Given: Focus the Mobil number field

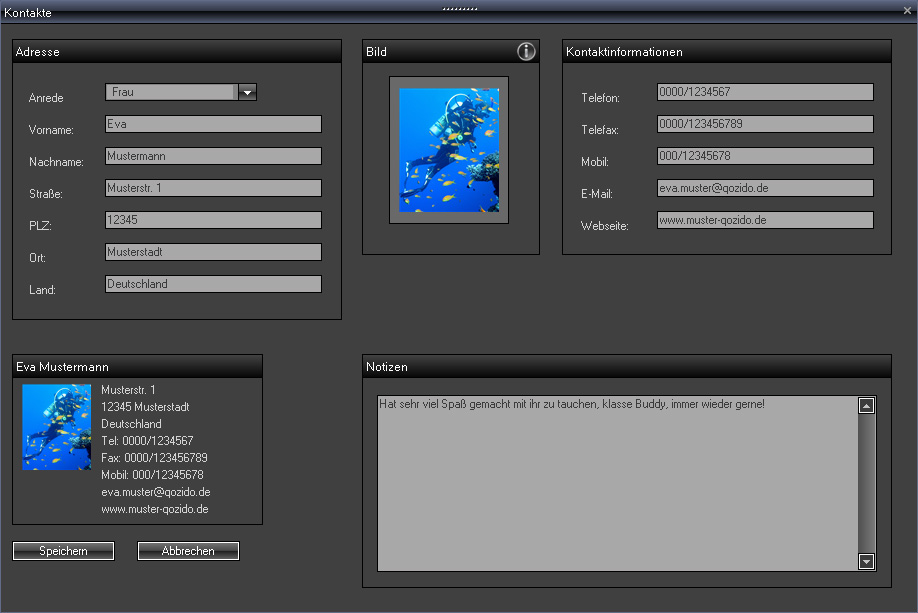Looking at the screenshot, I should 765,156.
